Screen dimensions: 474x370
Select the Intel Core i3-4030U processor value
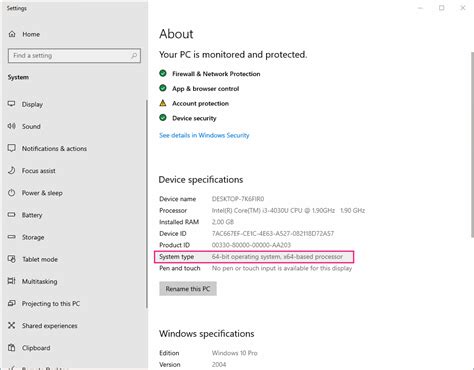pyautogui.click(x=288, y=210)
